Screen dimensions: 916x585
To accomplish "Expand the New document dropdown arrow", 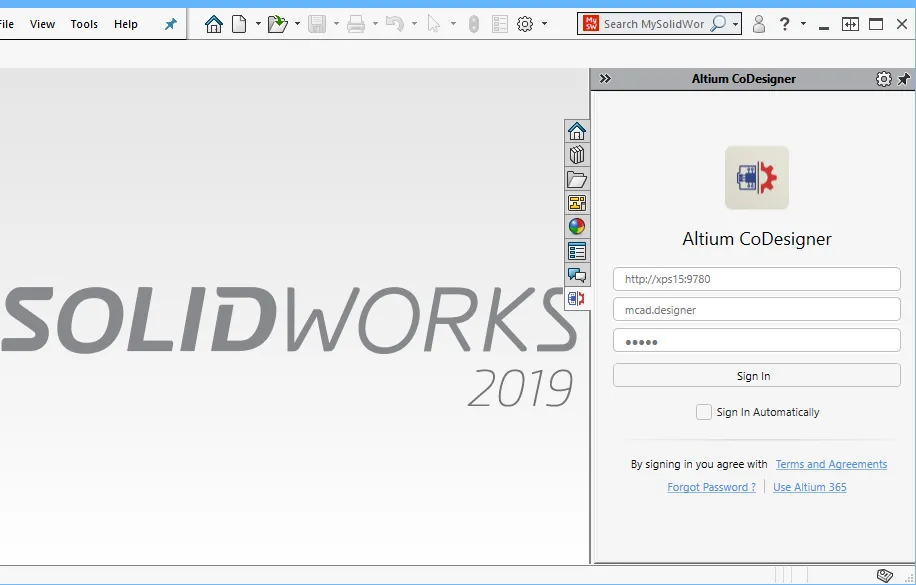I will (x=258, y=24).
